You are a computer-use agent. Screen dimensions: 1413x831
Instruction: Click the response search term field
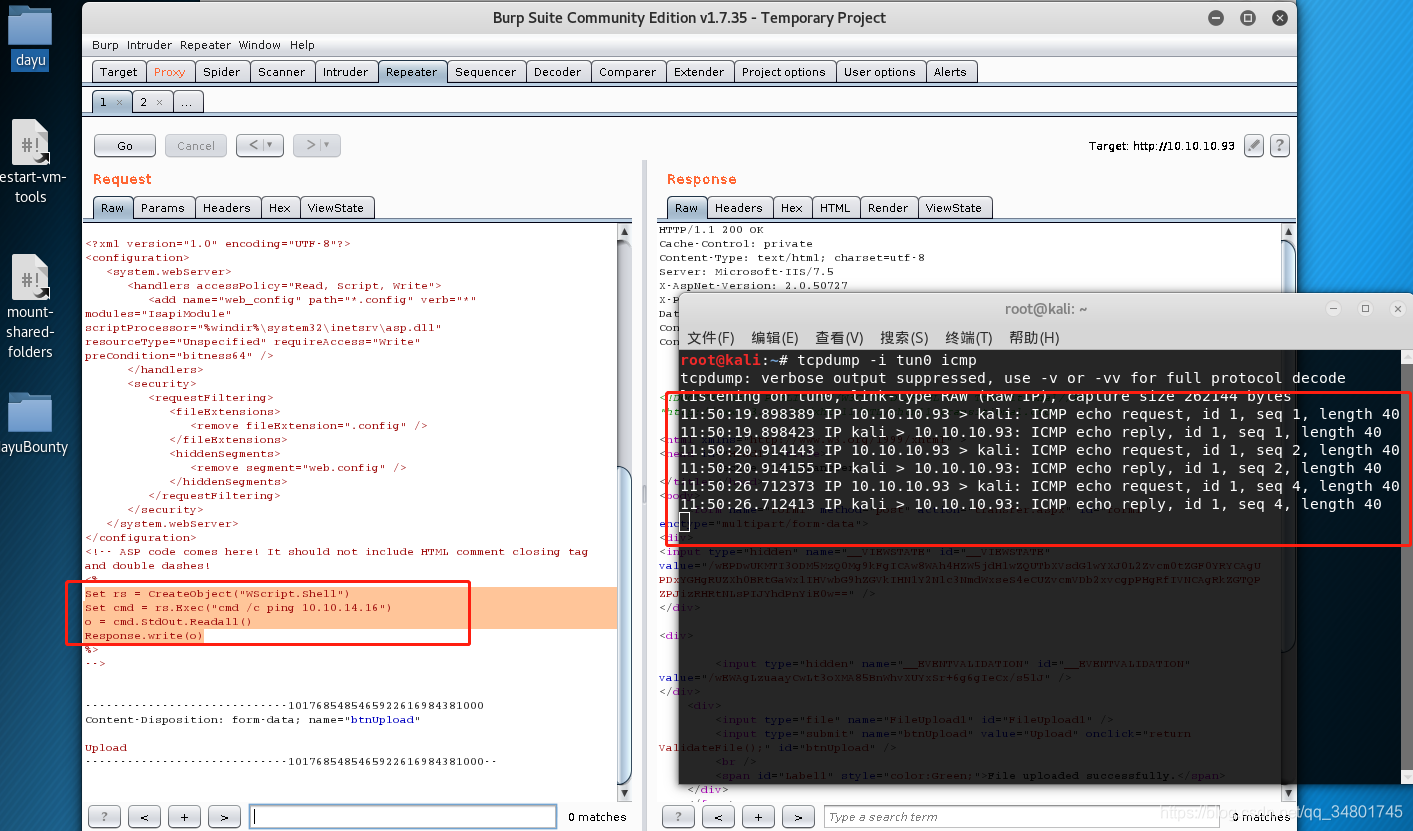click(1020, 817)
